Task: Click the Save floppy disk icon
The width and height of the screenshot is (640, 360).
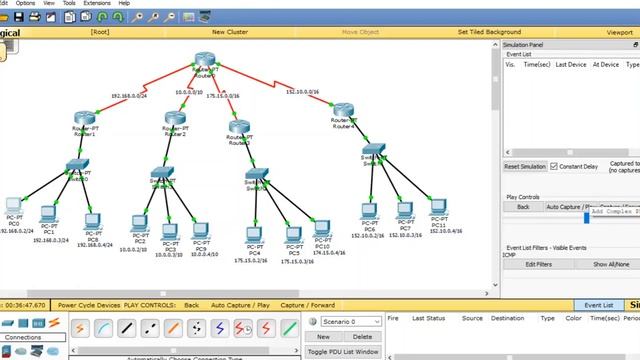Action: click(x=19, y=17)
